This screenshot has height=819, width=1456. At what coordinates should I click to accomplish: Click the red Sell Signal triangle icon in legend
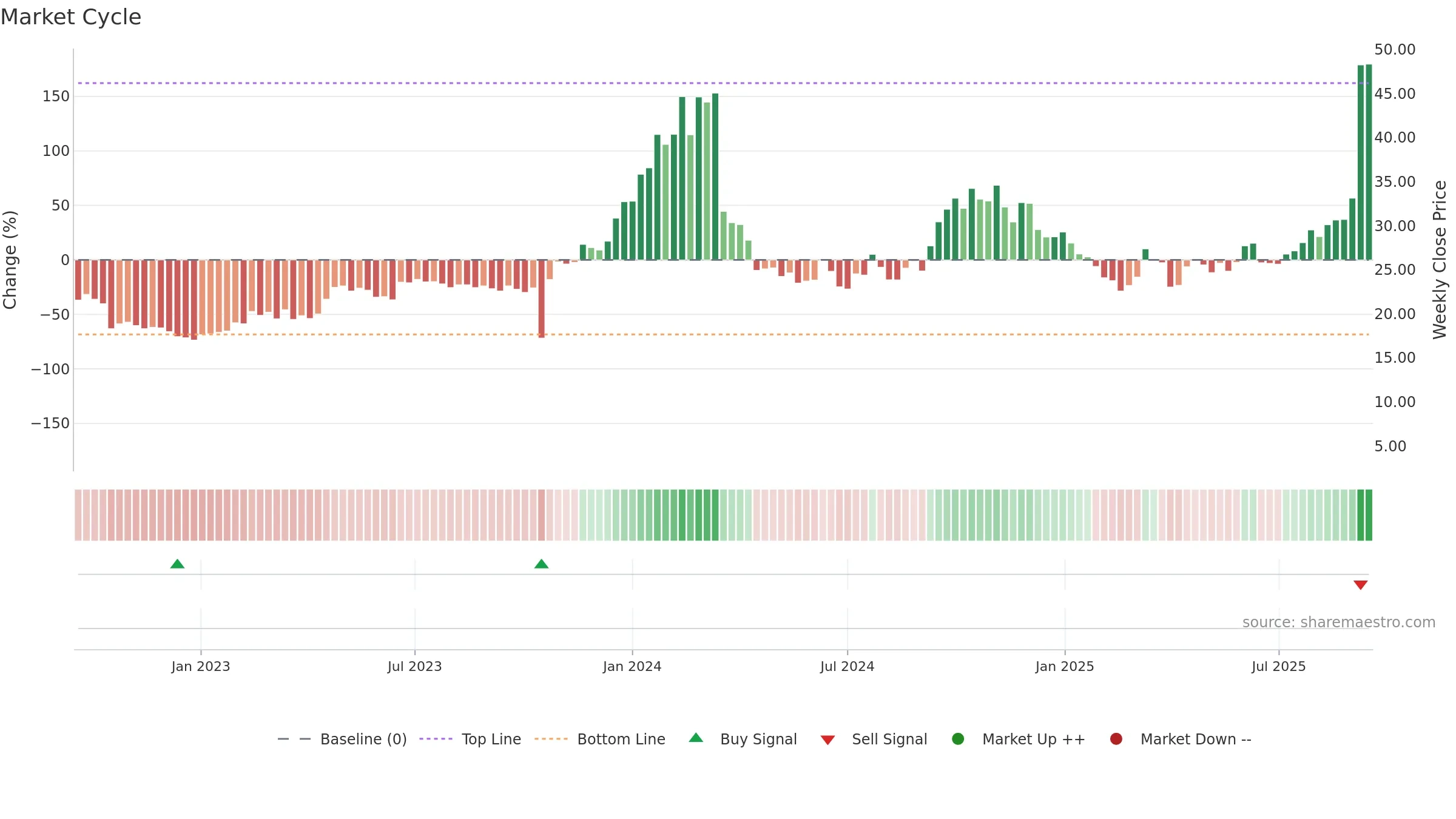click(x=827, y=740)
